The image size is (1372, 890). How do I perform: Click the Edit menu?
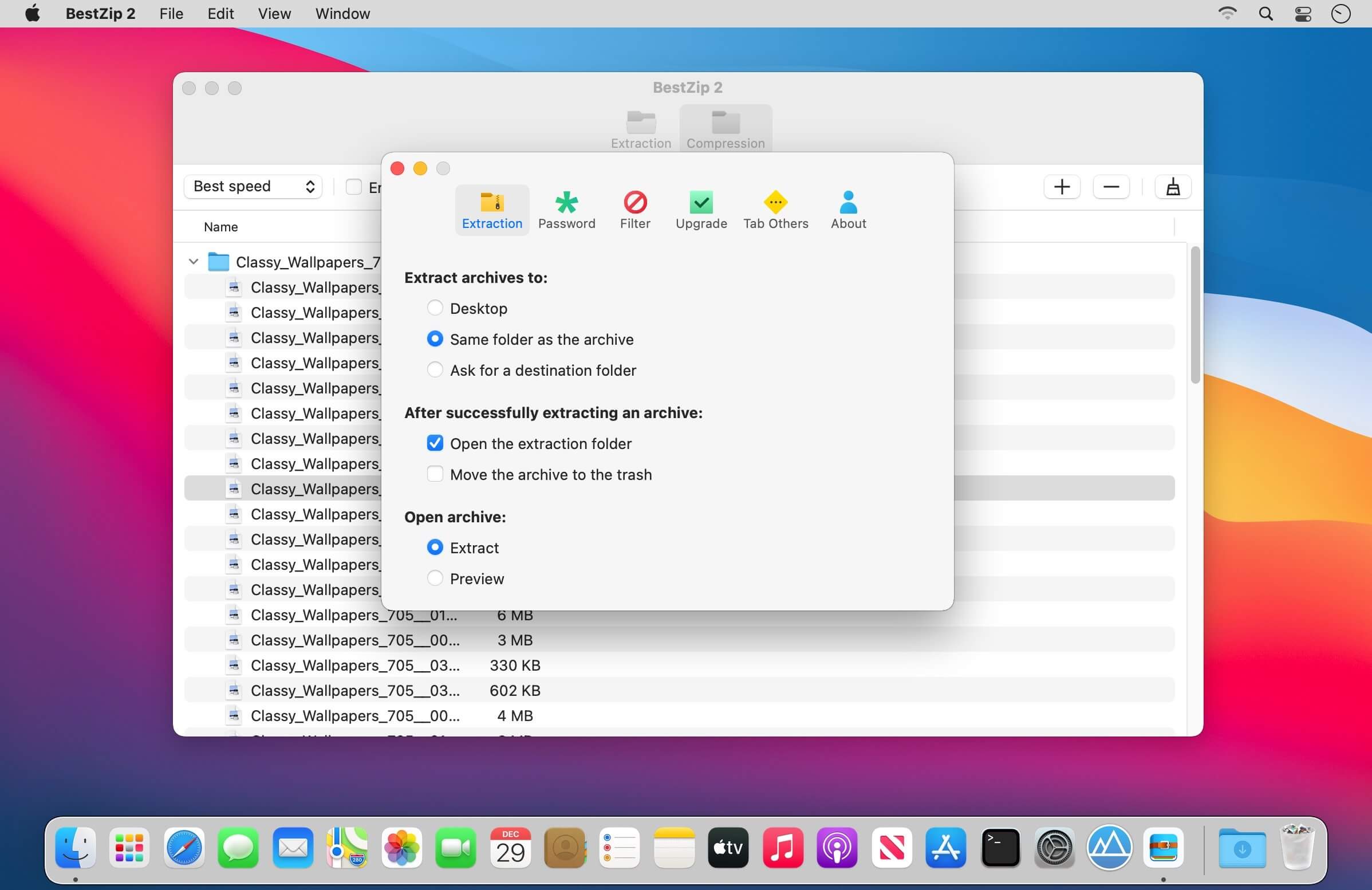coord(220,14)
